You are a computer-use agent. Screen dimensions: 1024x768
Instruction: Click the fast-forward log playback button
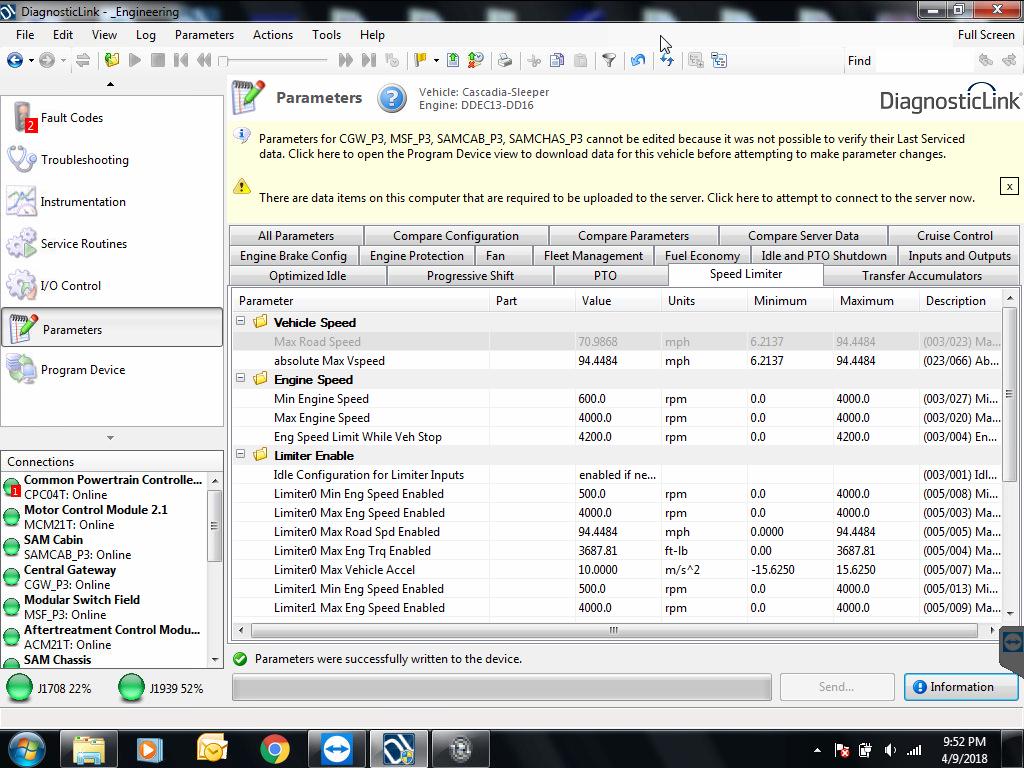point(345,61)
